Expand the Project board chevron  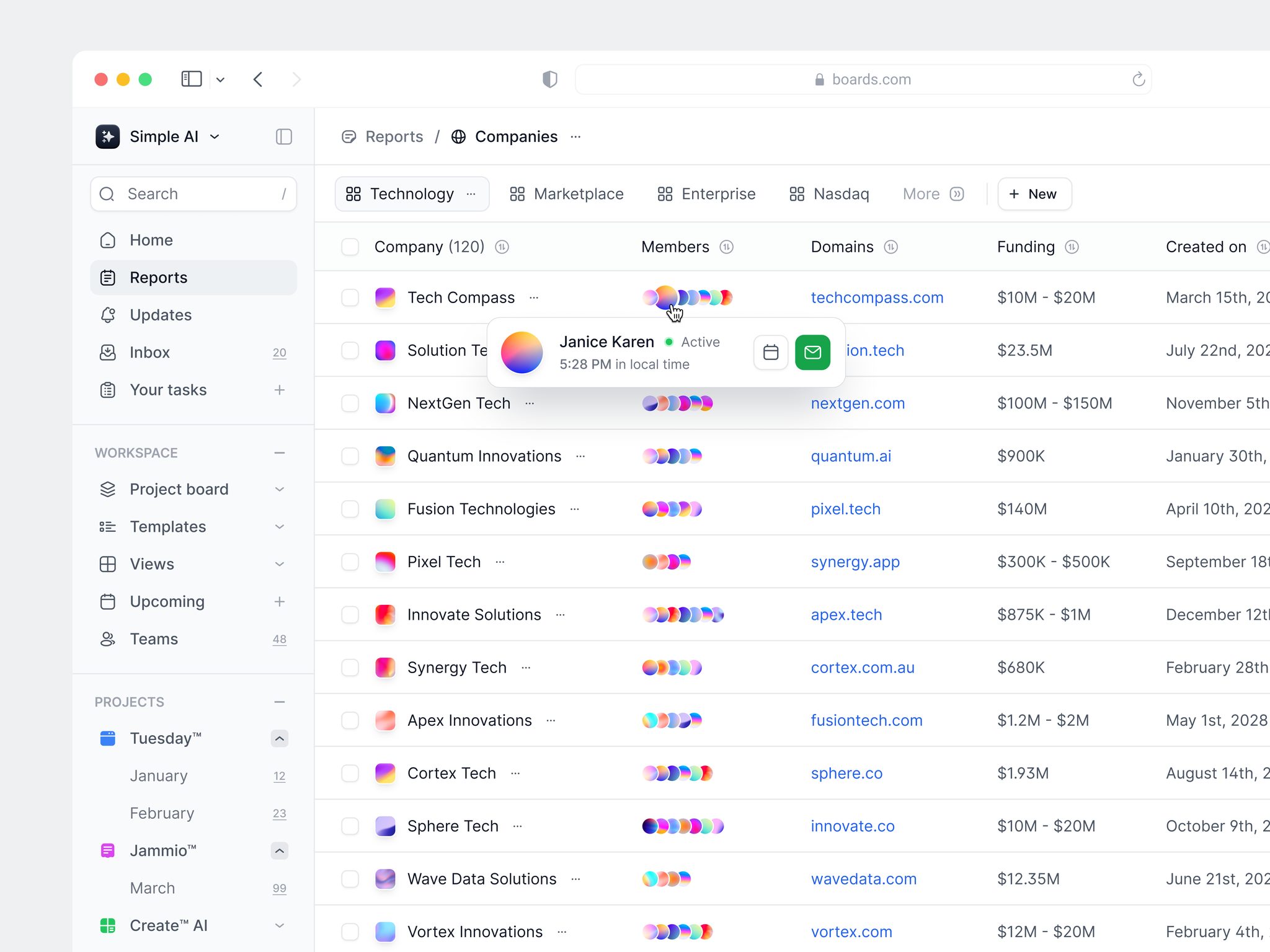[x=280, y=490]
